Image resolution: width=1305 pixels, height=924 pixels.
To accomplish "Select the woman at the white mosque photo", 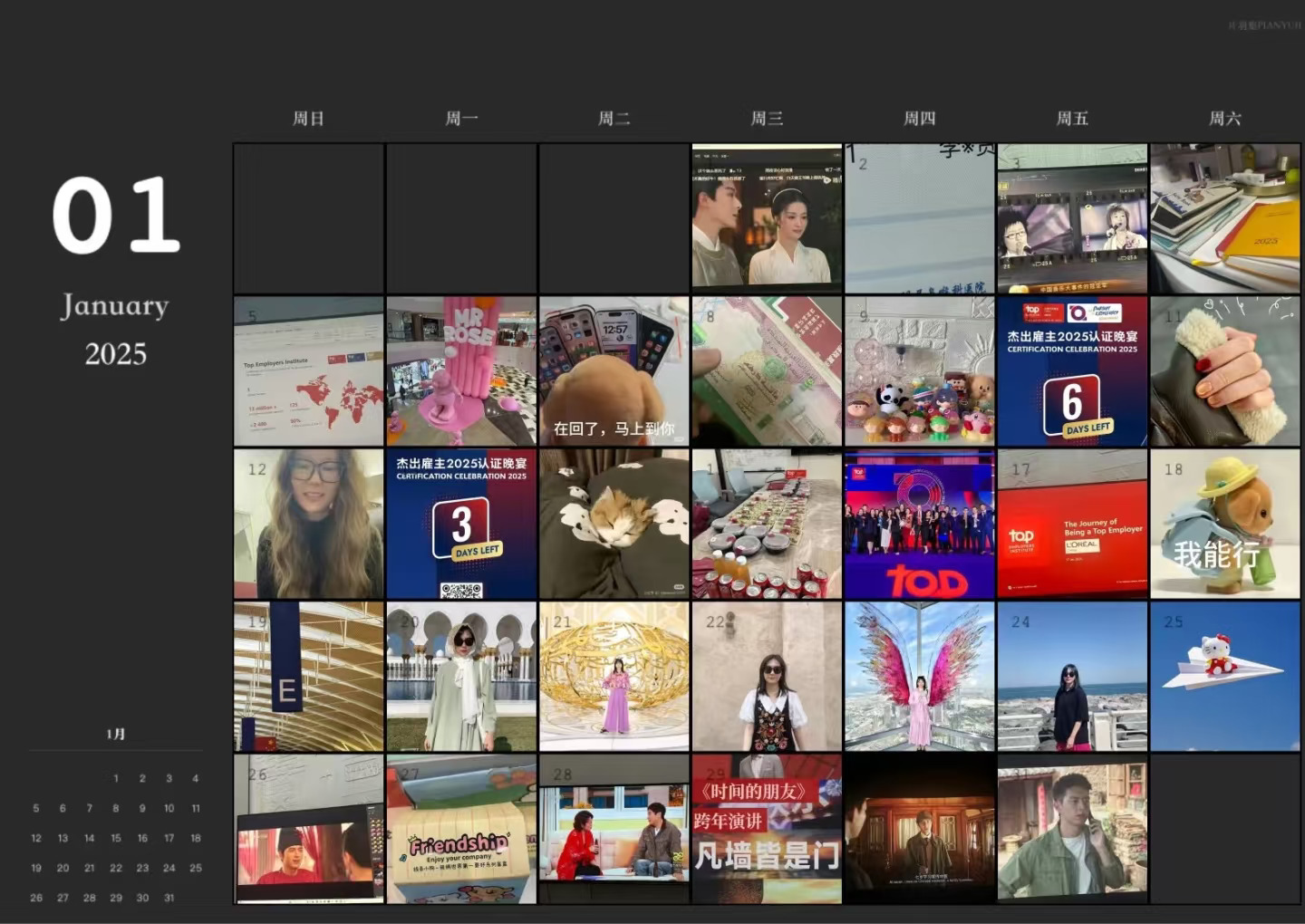I will (x=461, y=676).
